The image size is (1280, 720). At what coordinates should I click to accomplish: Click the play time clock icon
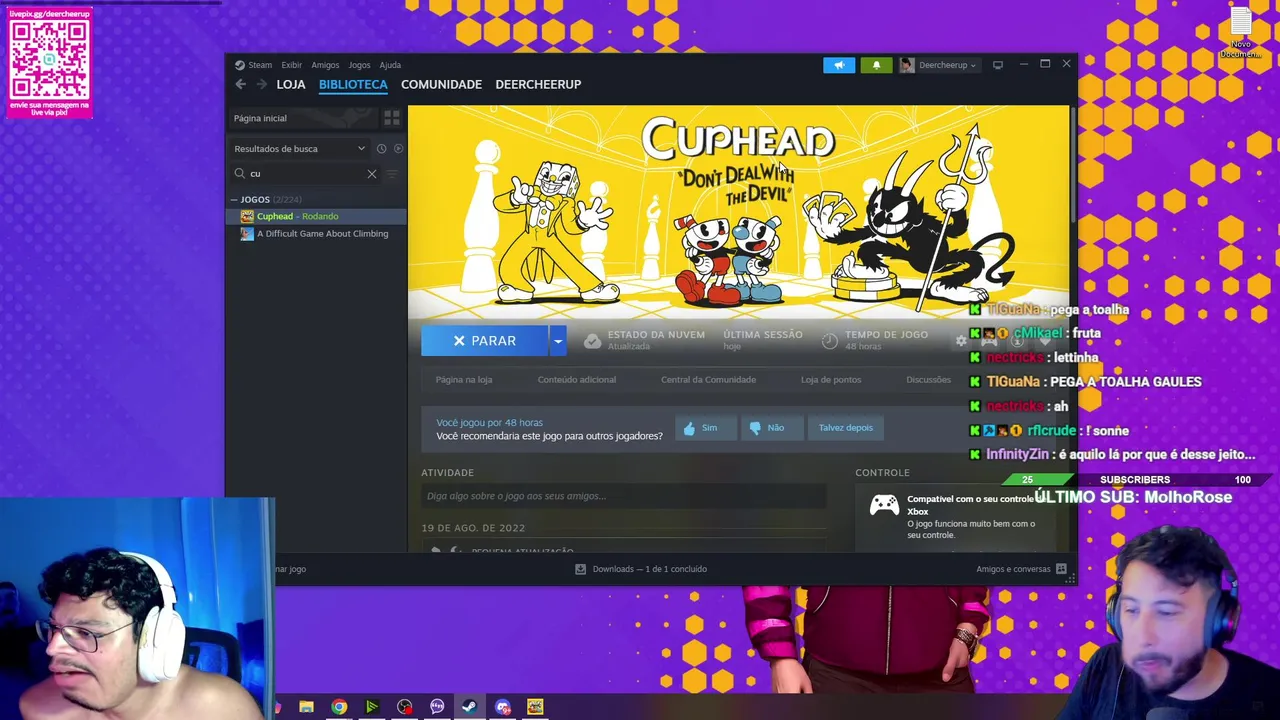(829, 341)
